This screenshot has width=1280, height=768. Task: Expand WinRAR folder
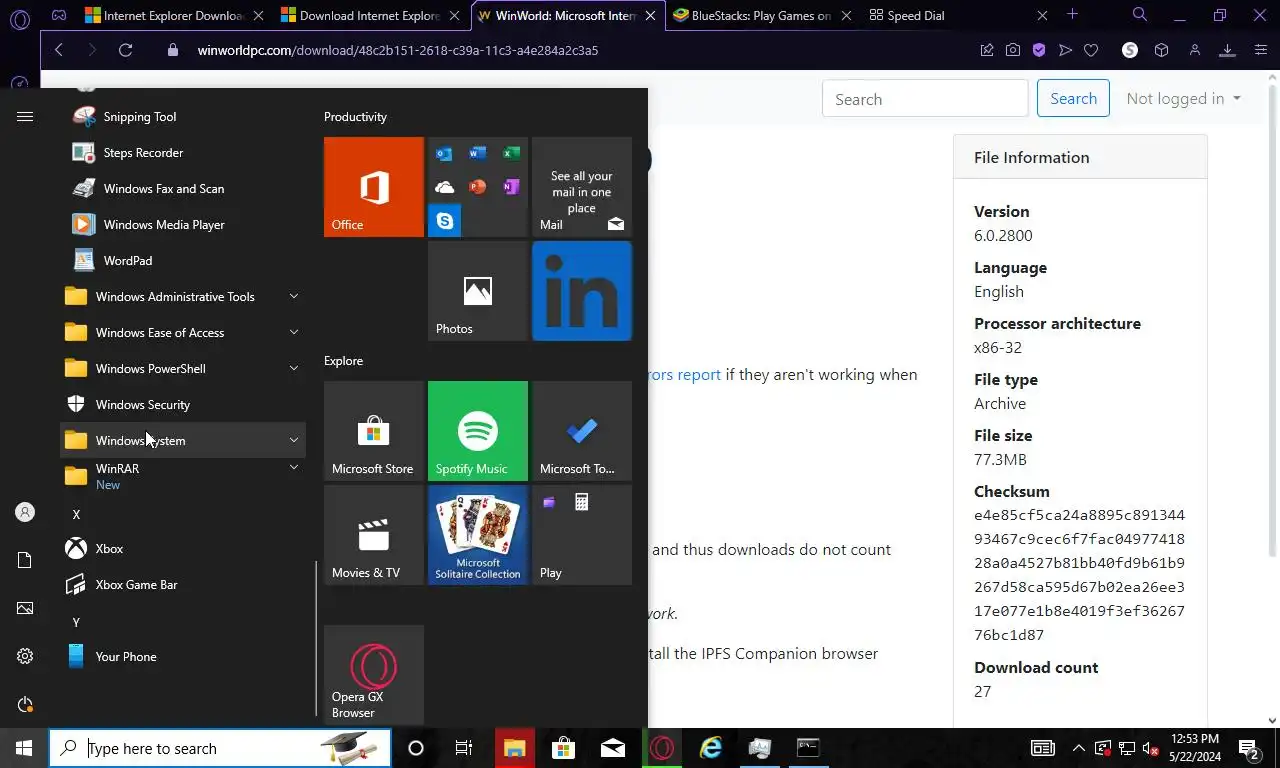pos(184,476)
